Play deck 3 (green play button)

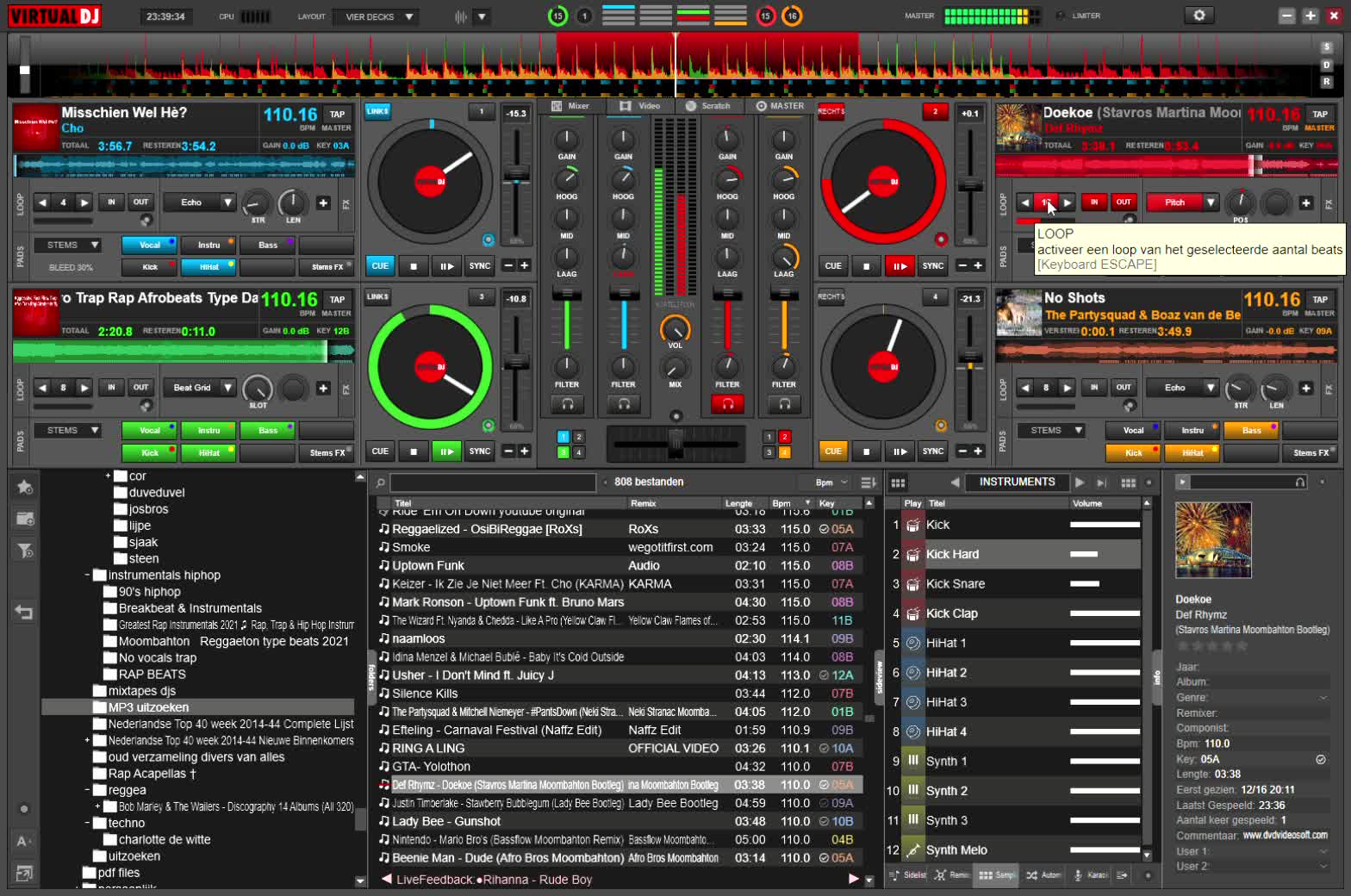(446, 451)
